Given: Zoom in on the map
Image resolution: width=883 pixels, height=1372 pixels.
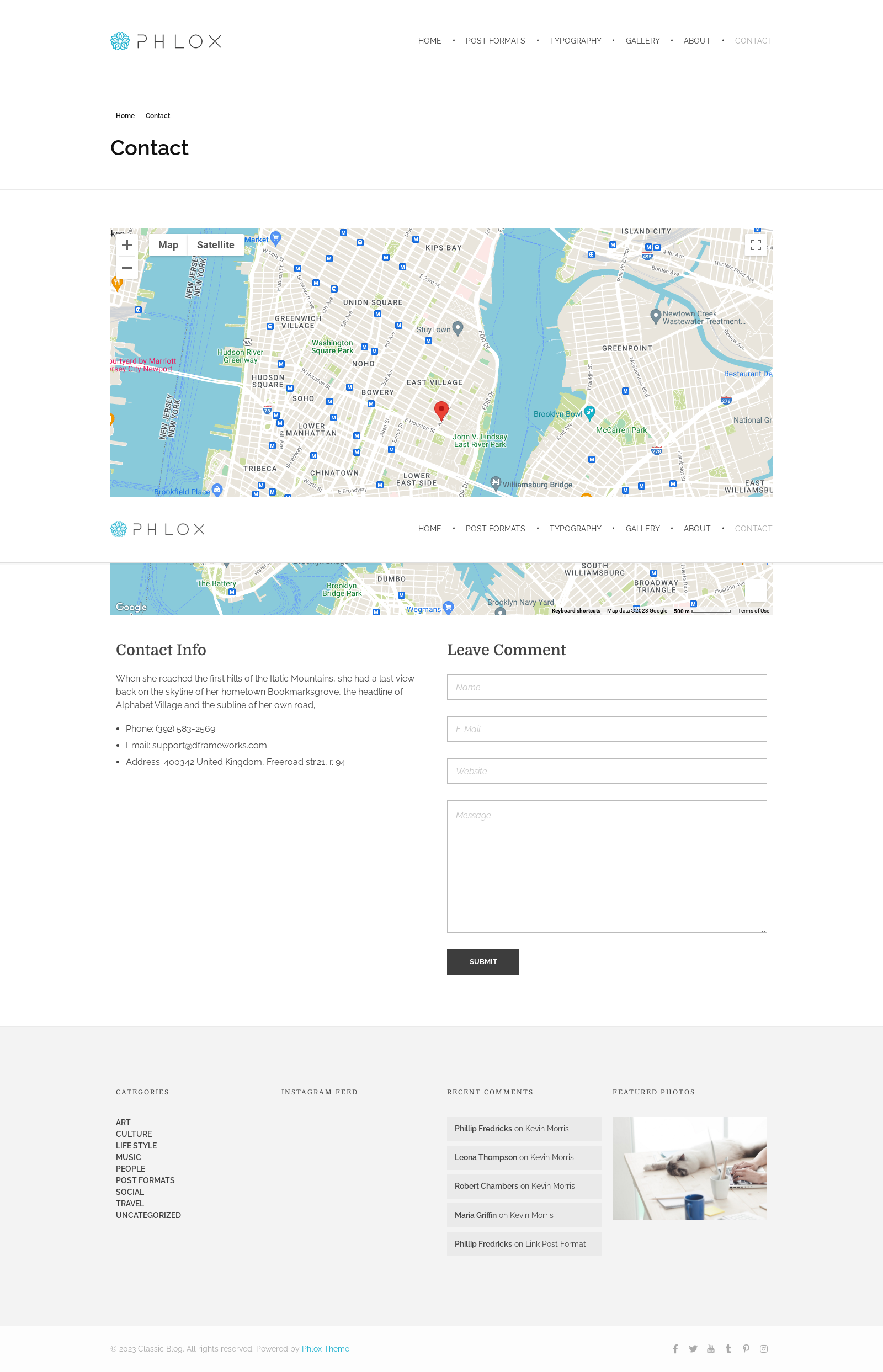Looking at the screenshot, I should pos(127,245).
